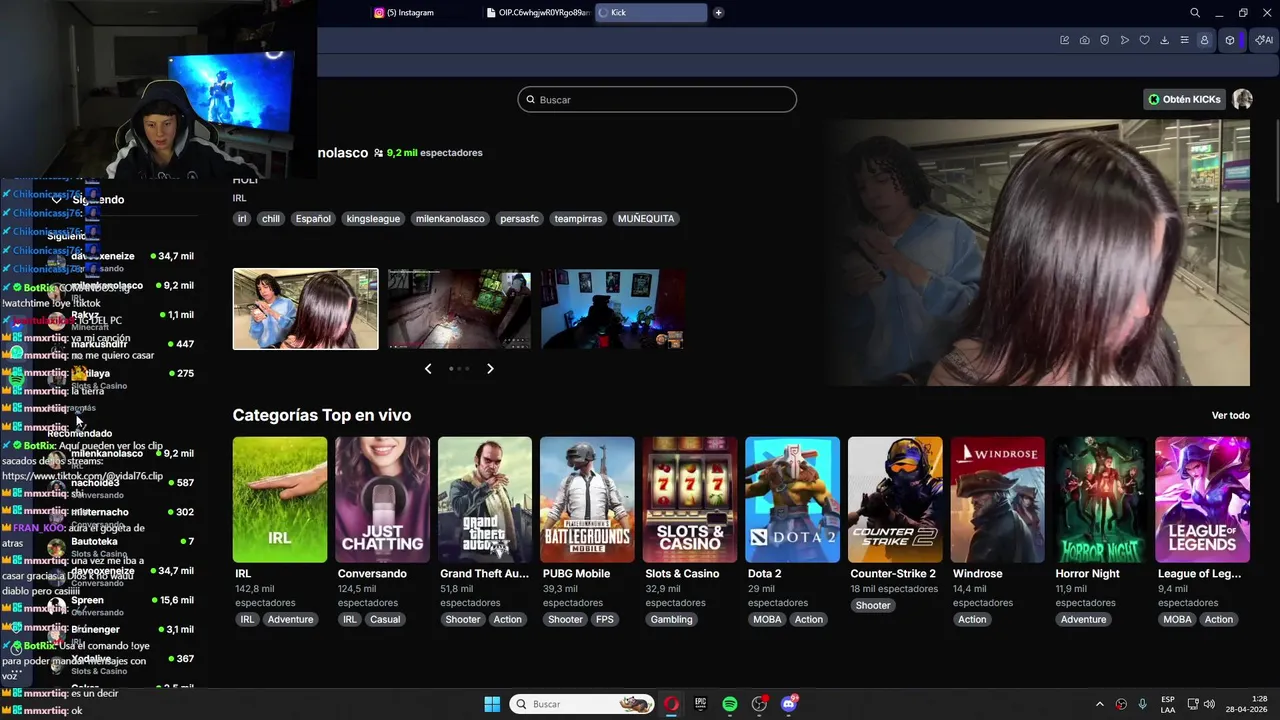1280x720 pixels.
Task: Open the network tray icon
Action: click(1194, 704)
